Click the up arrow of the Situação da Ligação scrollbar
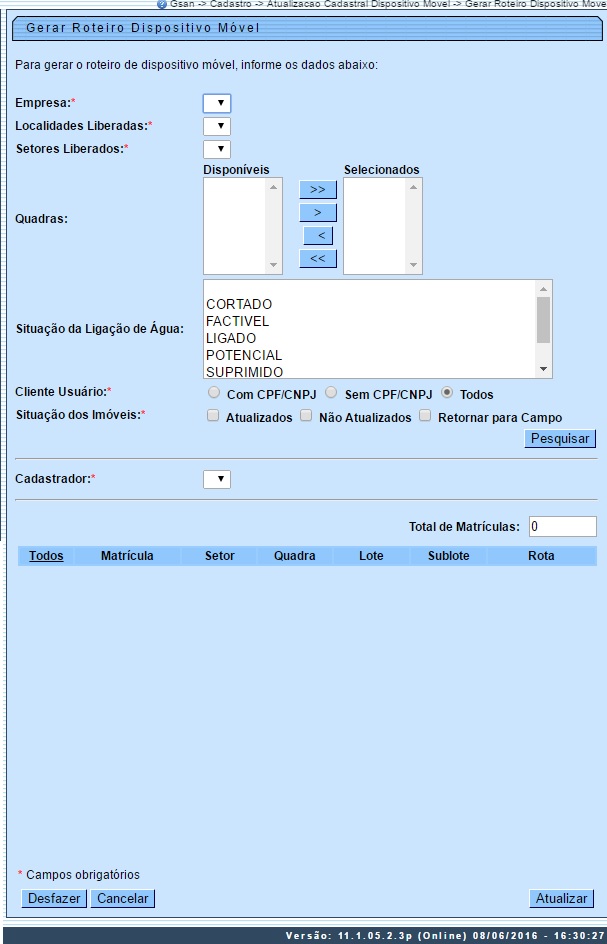 [x=543, y=289]
